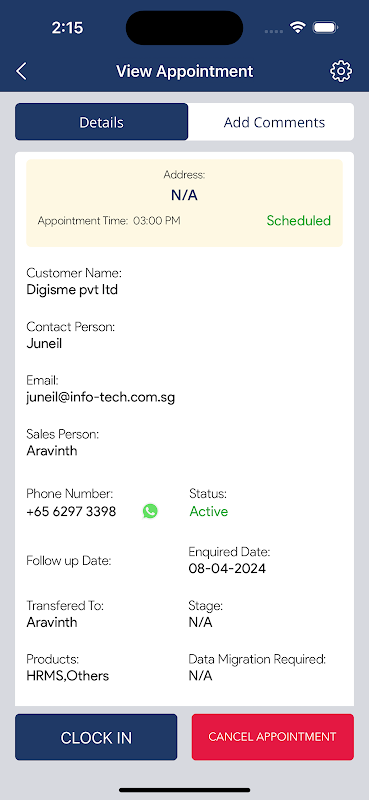Image resolution: width=369 pixels, height=800 pixels.
Task: Select the Details tab
Action: [102, 122]
